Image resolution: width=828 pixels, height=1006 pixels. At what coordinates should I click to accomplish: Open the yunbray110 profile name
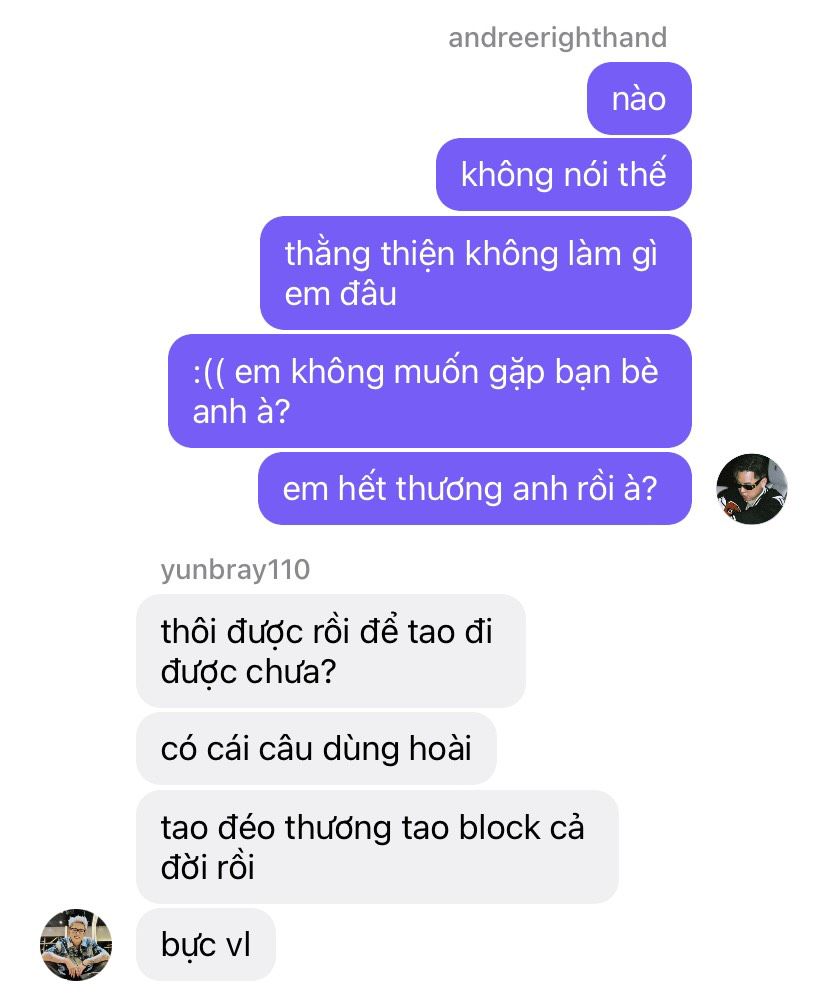pyautogui.click(x=235, y=569)
